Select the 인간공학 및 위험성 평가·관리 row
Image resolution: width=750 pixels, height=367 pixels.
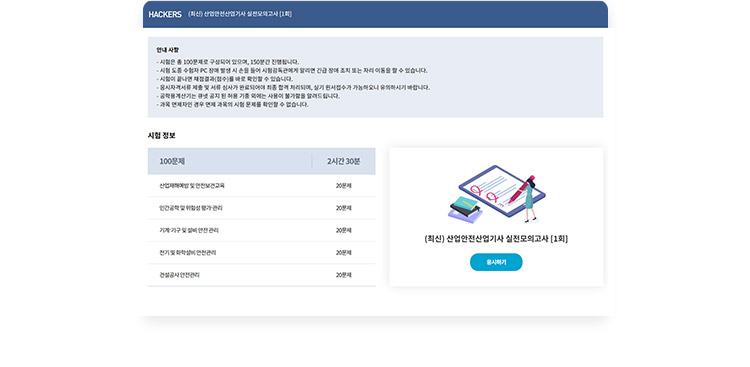tap(262, 208)
